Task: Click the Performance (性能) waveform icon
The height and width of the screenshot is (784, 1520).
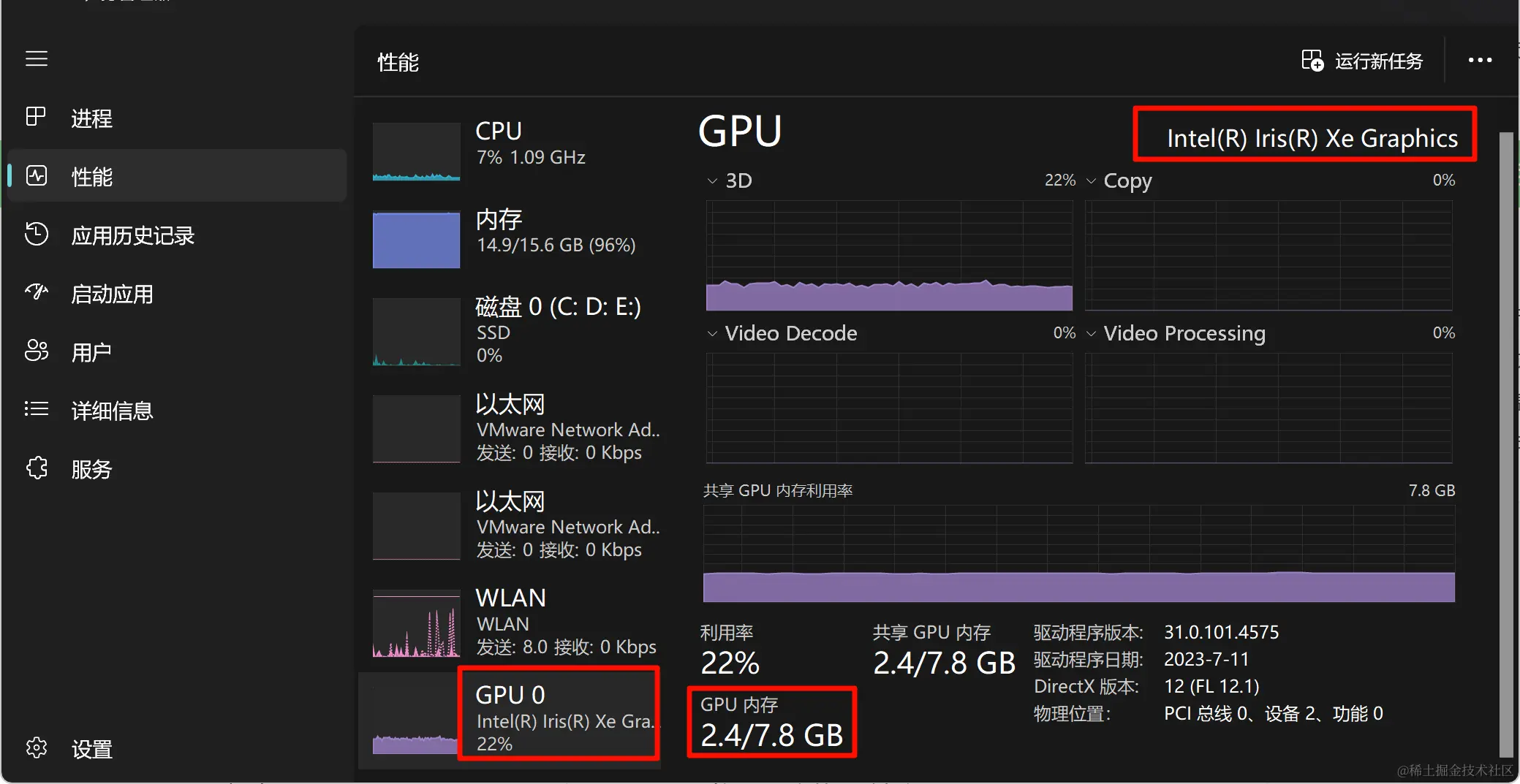Action: tap(36, 175)
